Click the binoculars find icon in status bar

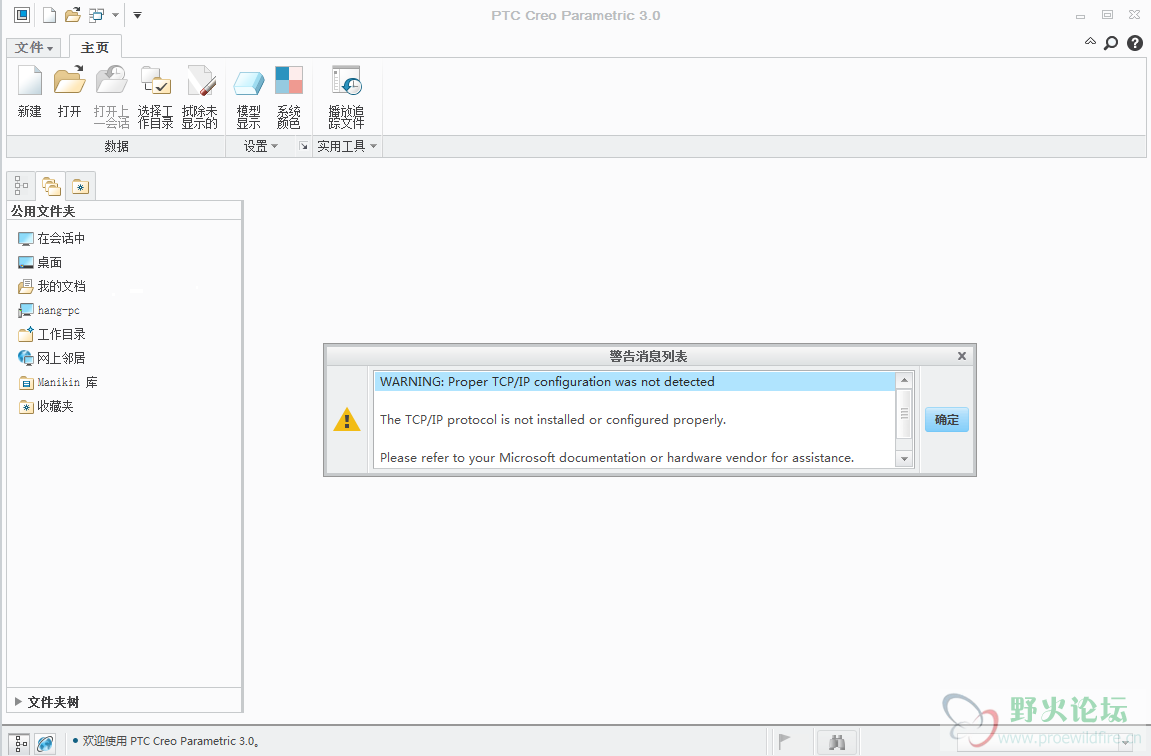(837, 742)
